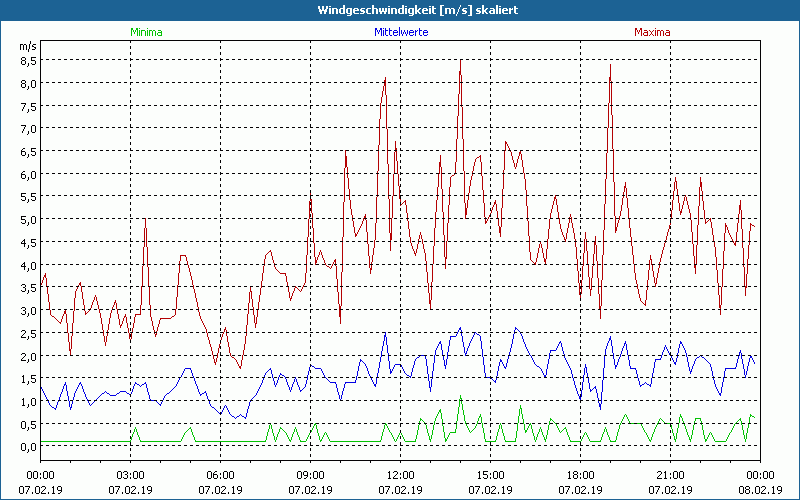Click the red Maxima legend label

click(652, 32)
